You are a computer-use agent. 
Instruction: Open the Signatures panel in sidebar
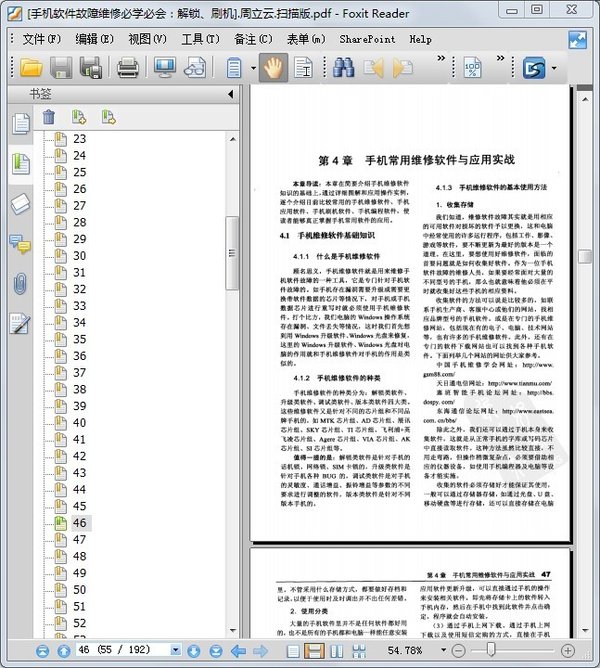point(20,324)
